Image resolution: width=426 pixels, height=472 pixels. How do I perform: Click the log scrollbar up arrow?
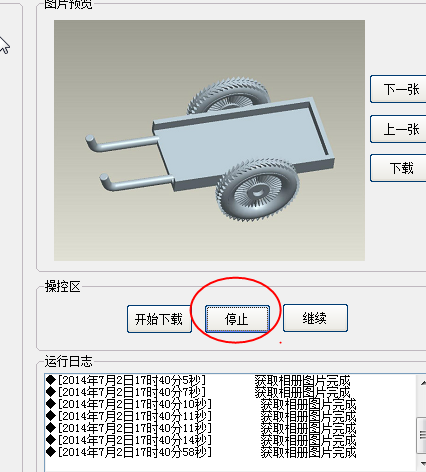422,383
